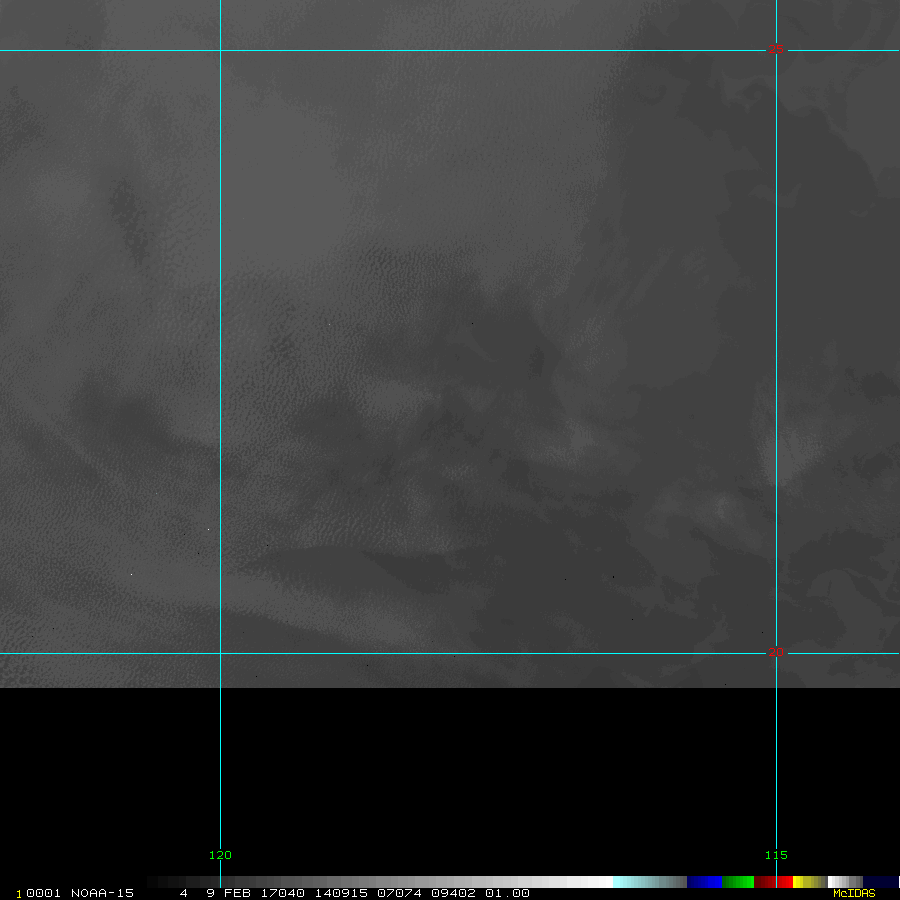Click the green segment of color bar
Viewport: 900px width, 900px height.
[x=738, y=882]
